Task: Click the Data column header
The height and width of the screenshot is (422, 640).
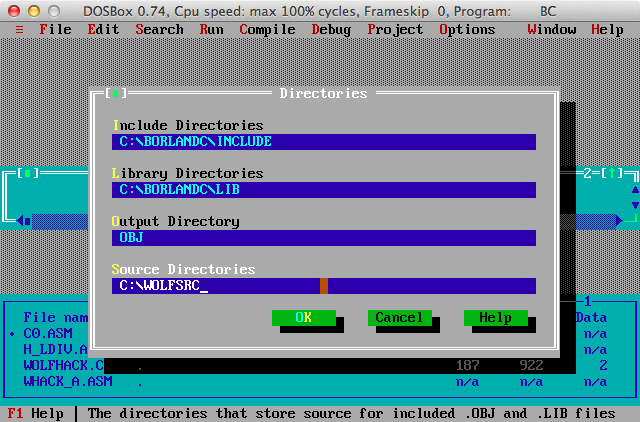Action: (x=591, y=318)
